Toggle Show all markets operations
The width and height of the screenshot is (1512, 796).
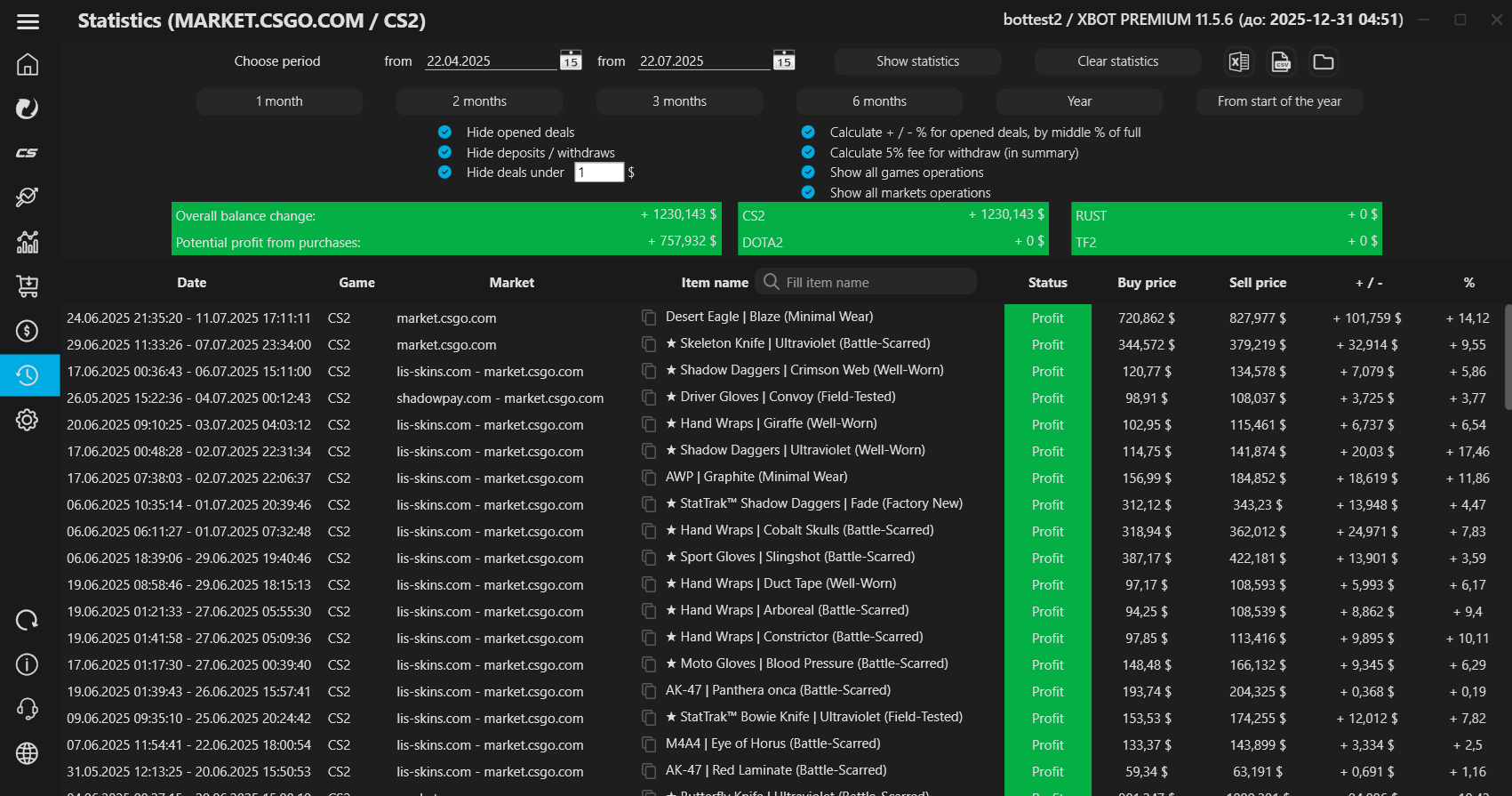(x=808, y=192)
